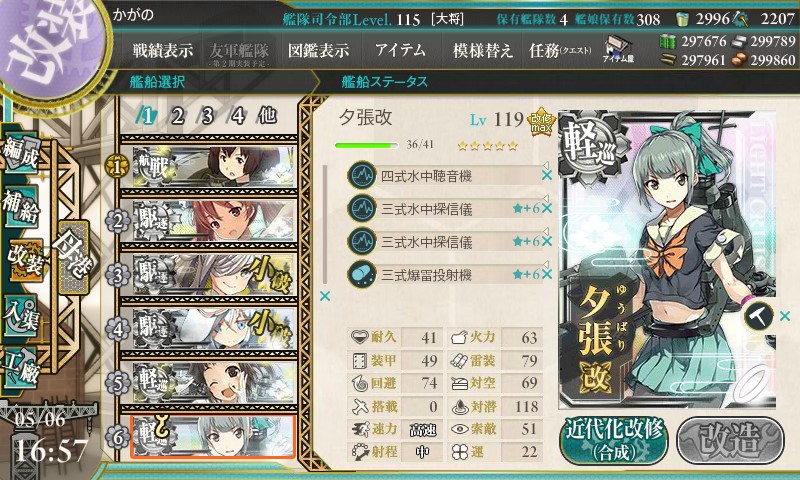Switch to fleet 2 tab
This screenshot has width=800, height=480.
tap(177, 116)
